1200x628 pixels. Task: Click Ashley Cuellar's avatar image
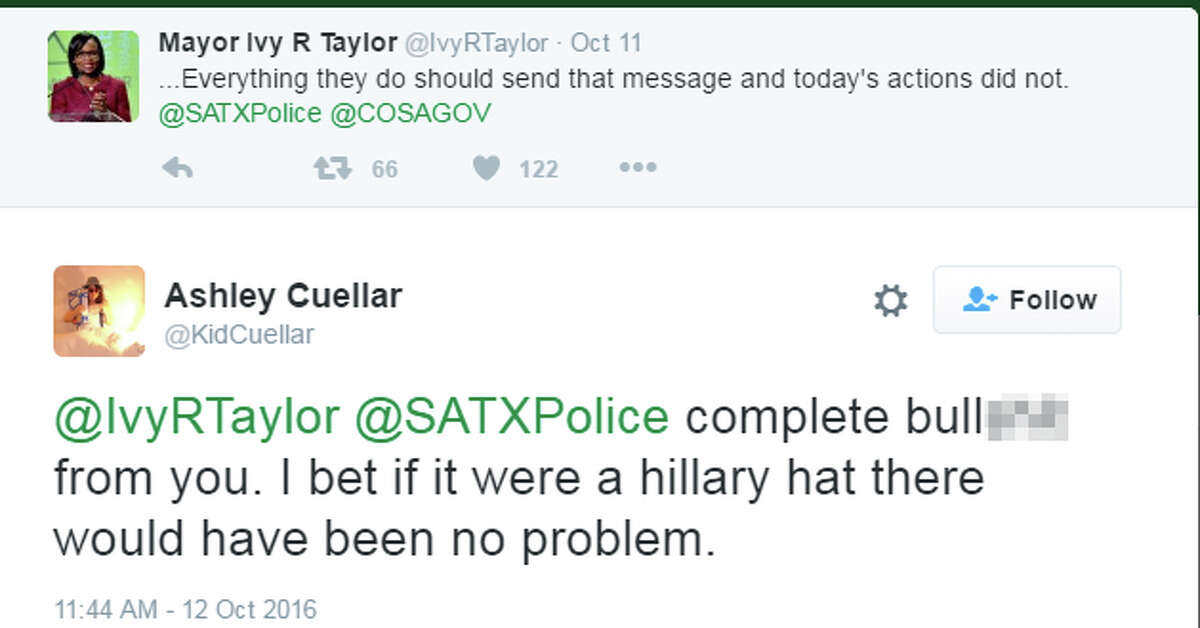(99, 311)
